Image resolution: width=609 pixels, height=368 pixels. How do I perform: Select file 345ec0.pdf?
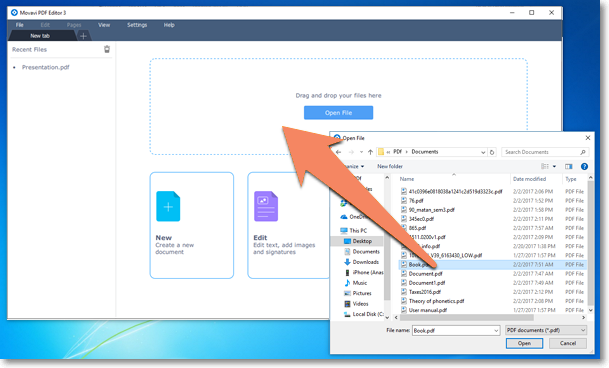pos(421,219)
